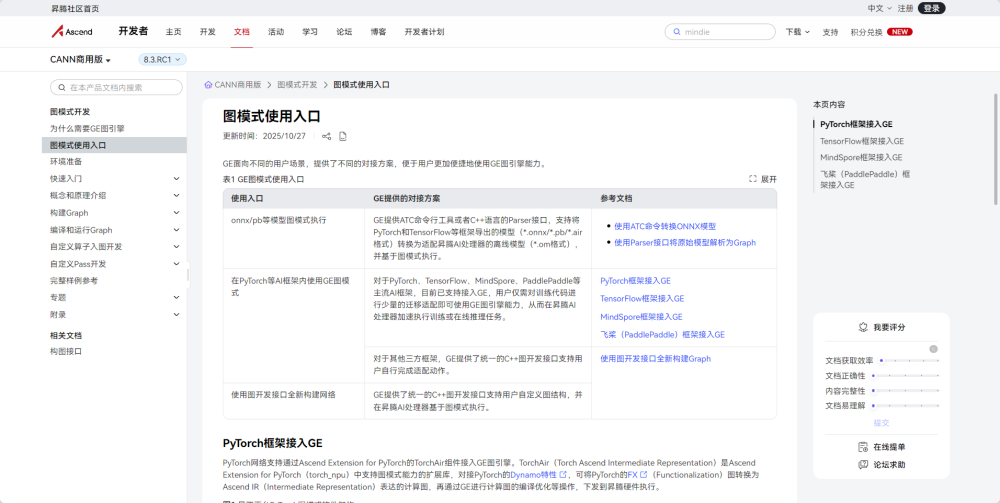Open the 开发 nav tab
This screenshot has width=1000, height=503.
coord(207,32)
